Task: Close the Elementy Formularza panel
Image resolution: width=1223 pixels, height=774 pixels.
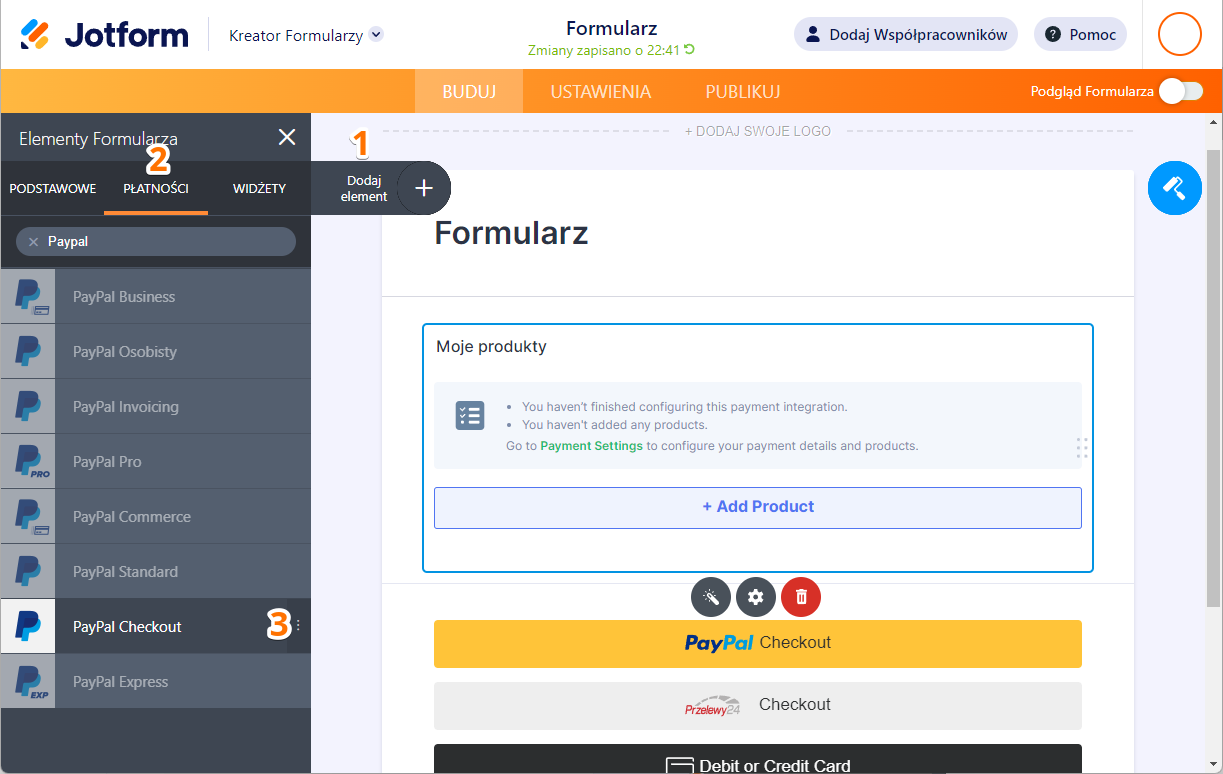Action: point(287,137)
